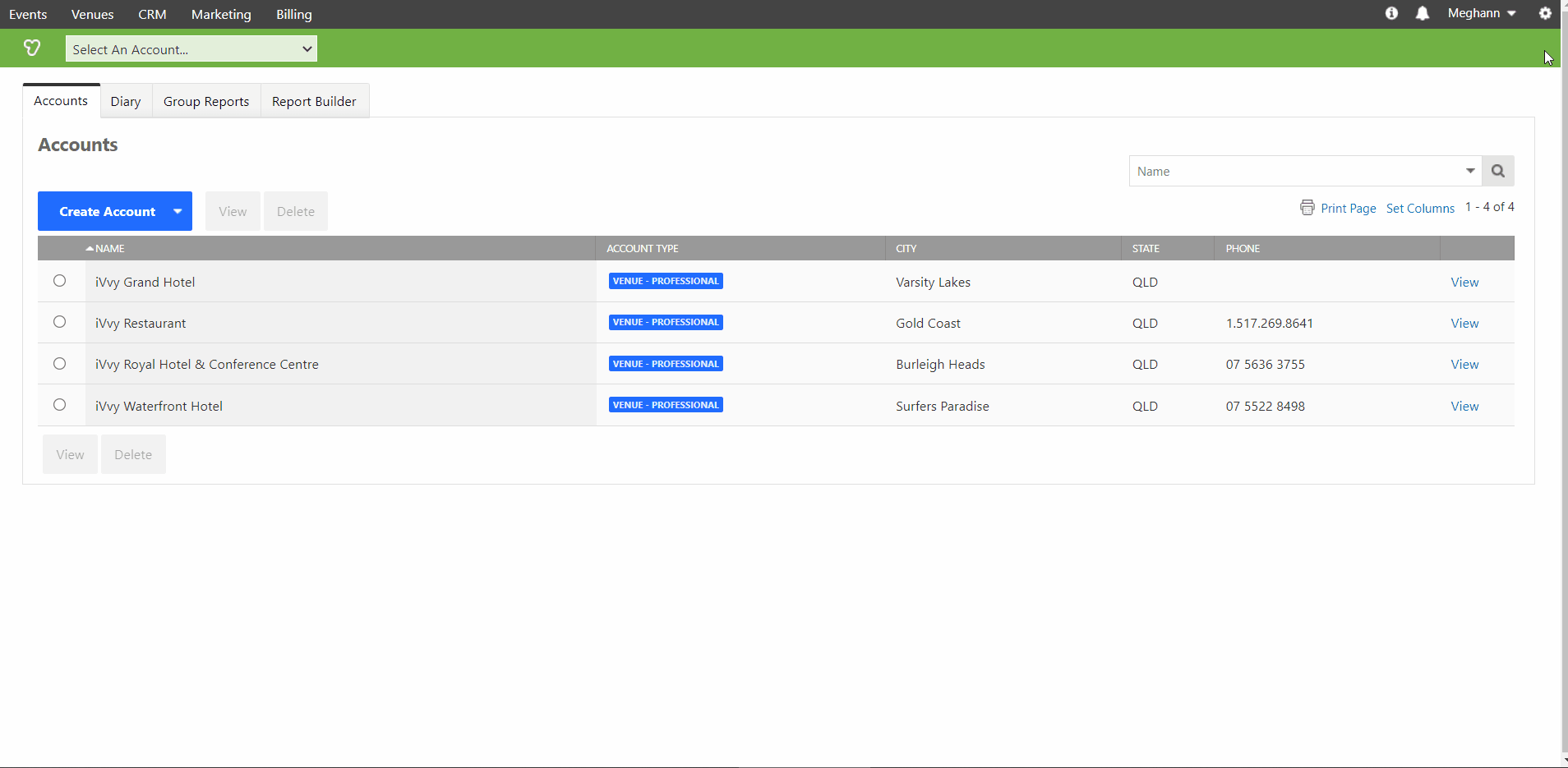
Task: Select iVvy Royal Hotel & Conference Centre radio
Action: pos(60,363)
